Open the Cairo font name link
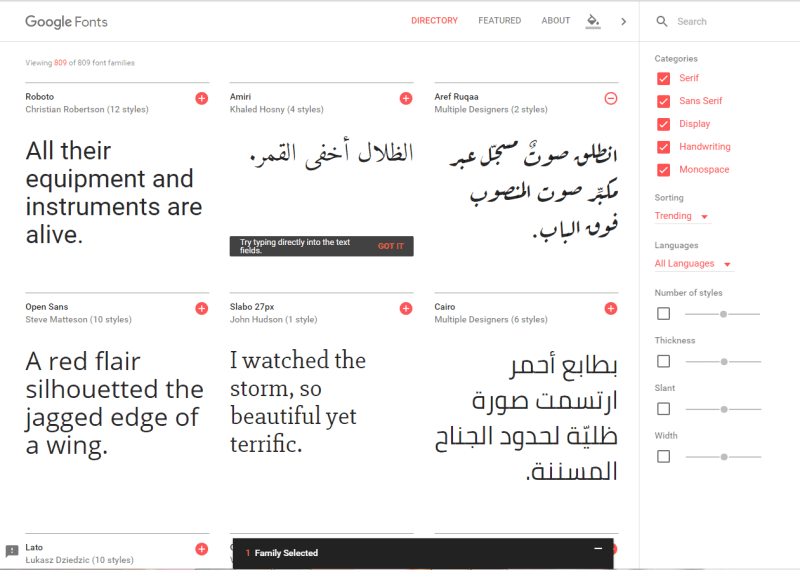This screenshot has width=800, height=570. (x=444, y=307)
